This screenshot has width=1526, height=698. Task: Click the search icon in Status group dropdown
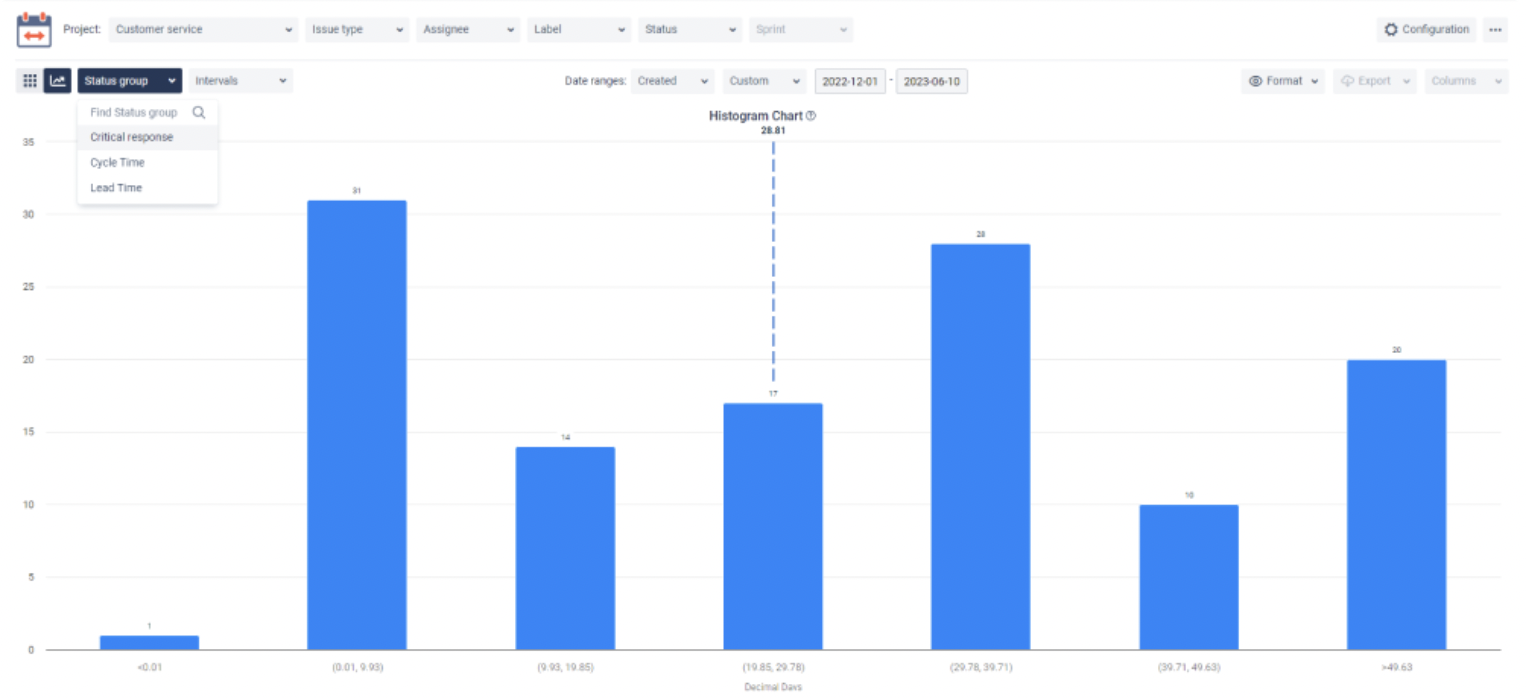(198, 112)
